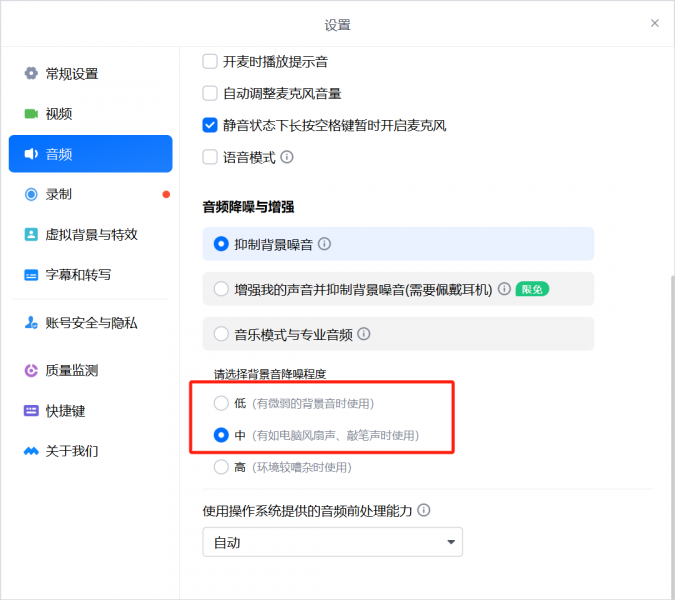The image size is (675, 600).
Task: Enable 开麦时播放提示音 checkbox
Action: point(210,62)
